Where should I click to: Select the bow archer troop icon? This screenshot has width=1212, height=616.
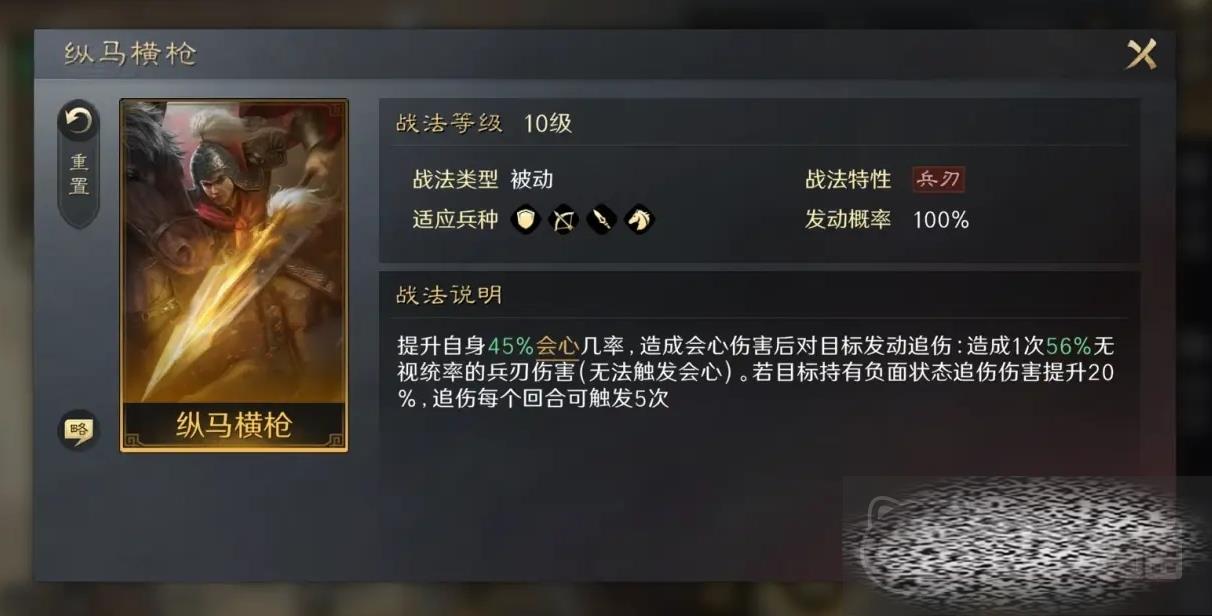tap(564, 219)
